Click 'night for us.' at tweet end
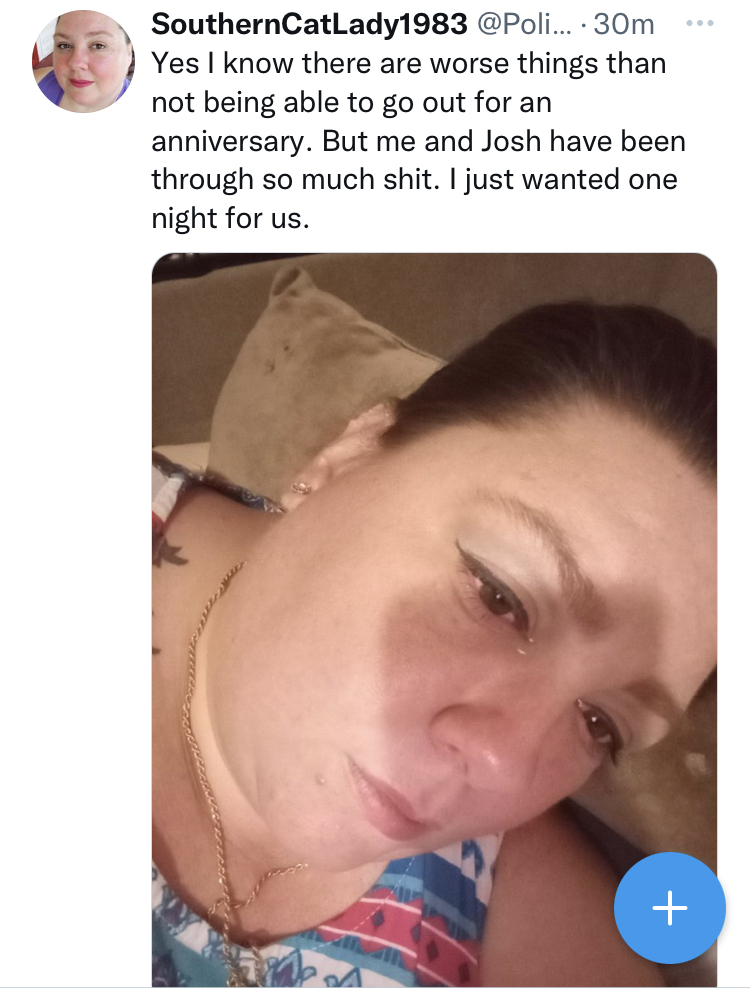The width and height of the screenshot is (750, 988). coord(231,218)
